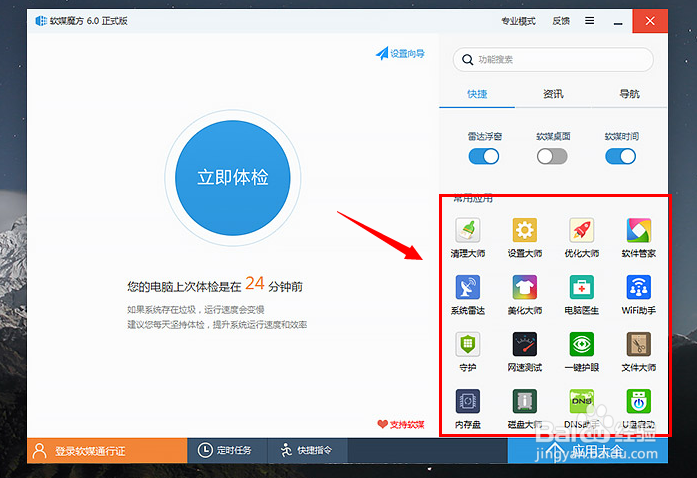Close the 软媒魔方 window

(650, 21)
